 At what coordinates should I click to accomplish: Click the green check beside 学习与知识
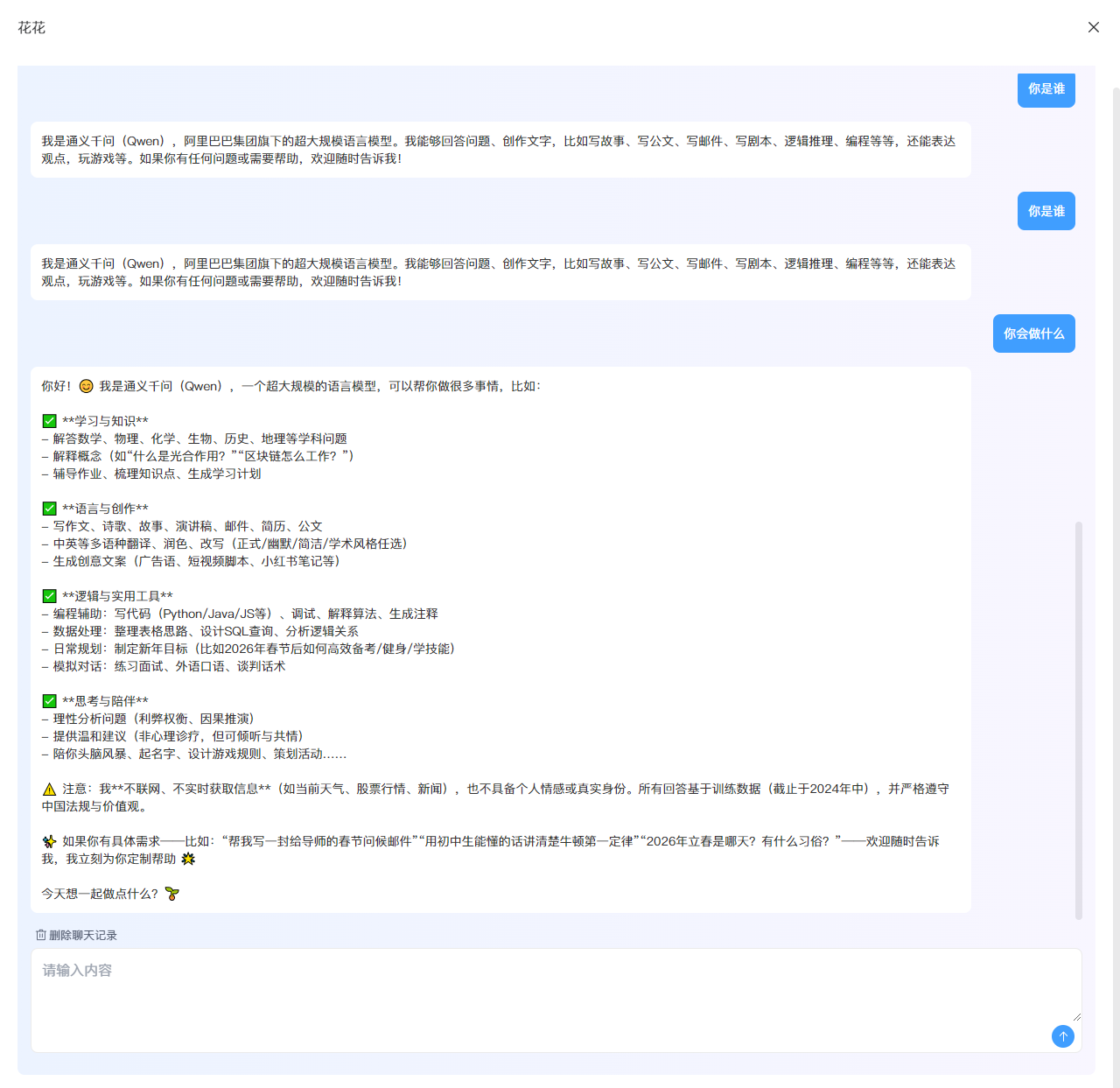pyautogui.click(x=49, y=421)
